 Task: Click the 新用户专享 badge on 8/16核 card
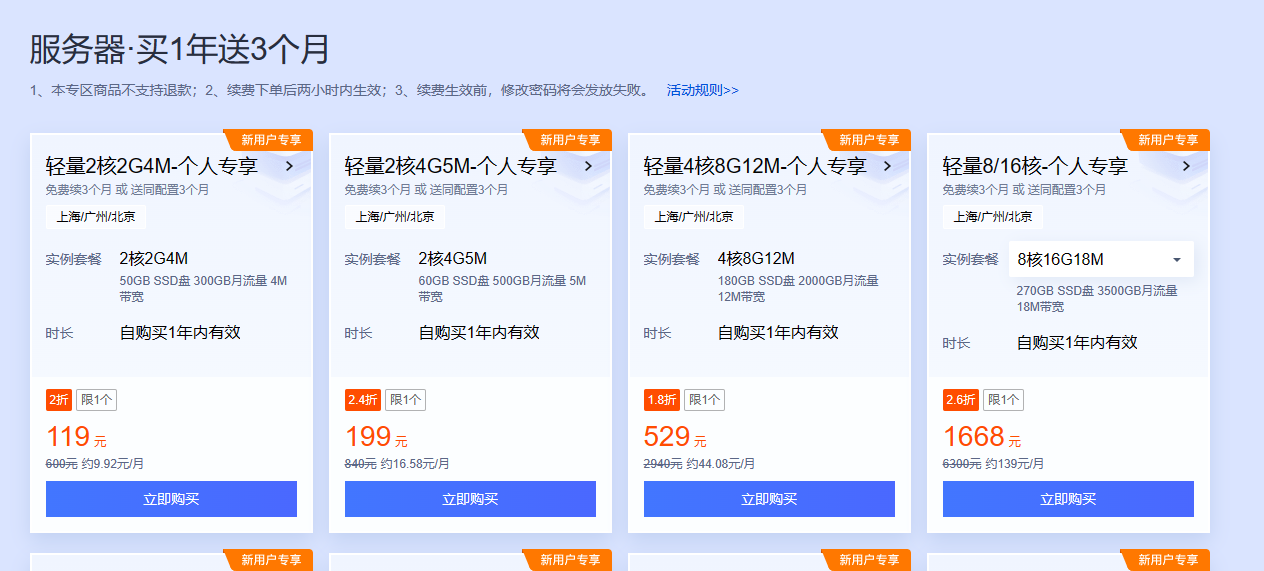coord(1166,140)
